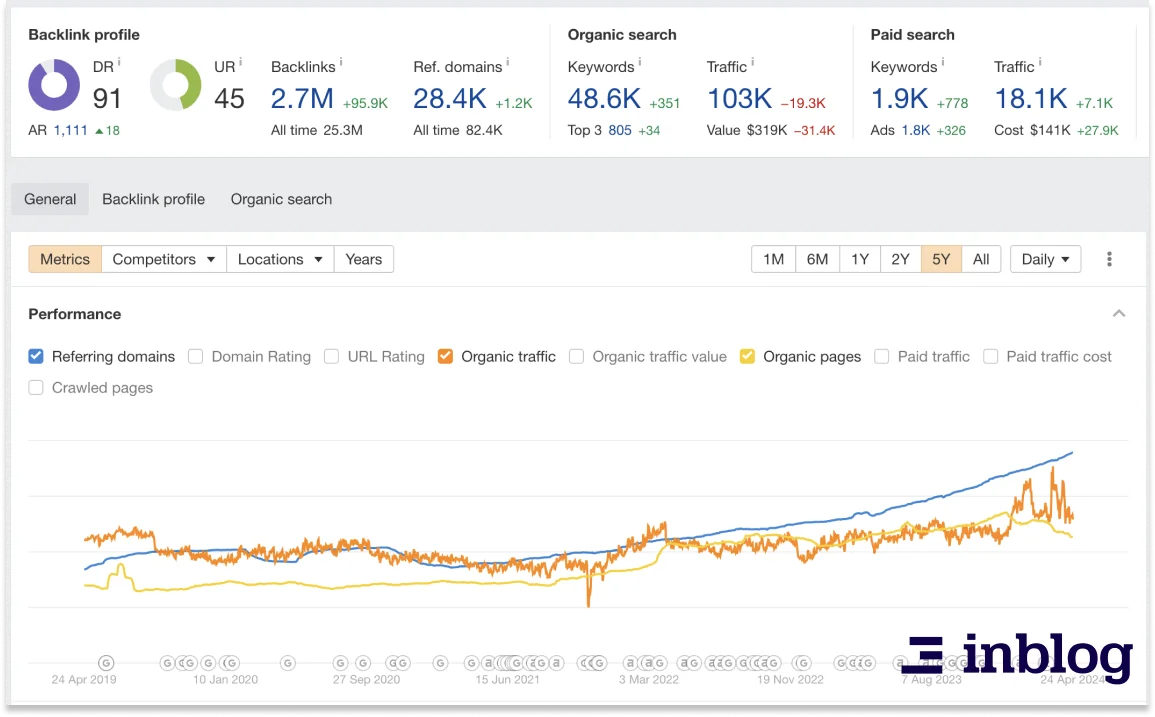Open the three-dot kebab menu
Viewport: 1155px width, 717px height.
click(1109, 259)
